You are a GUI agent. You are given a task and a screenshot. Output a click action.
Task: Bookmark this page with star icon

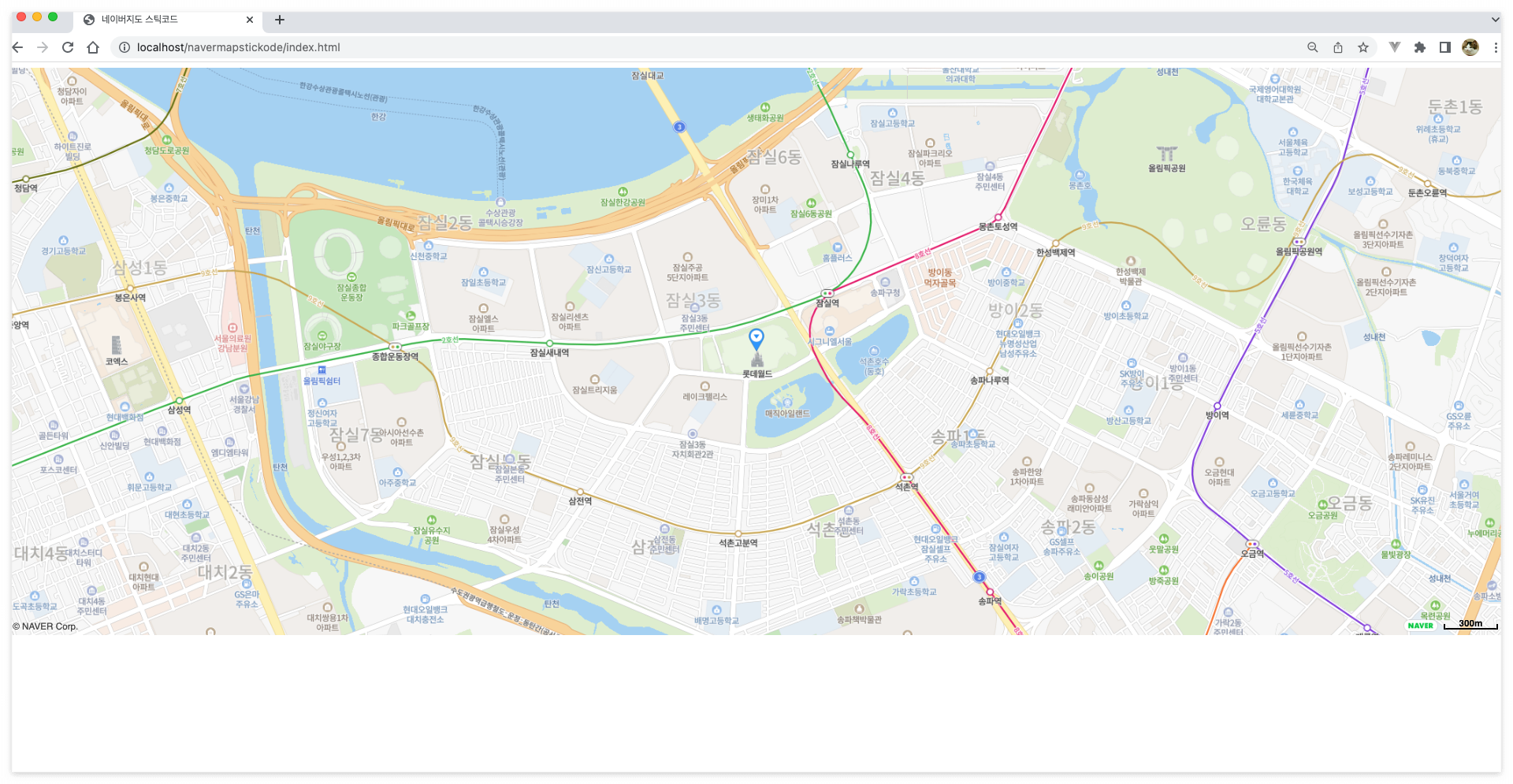(1362, 47)
